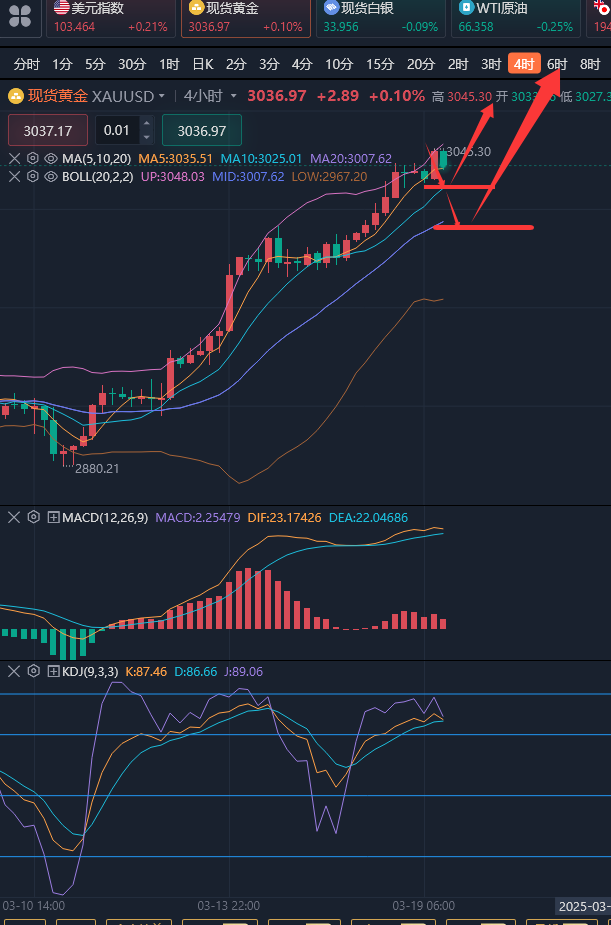Switch to the 30分 timeframe

tap(132, 64)
